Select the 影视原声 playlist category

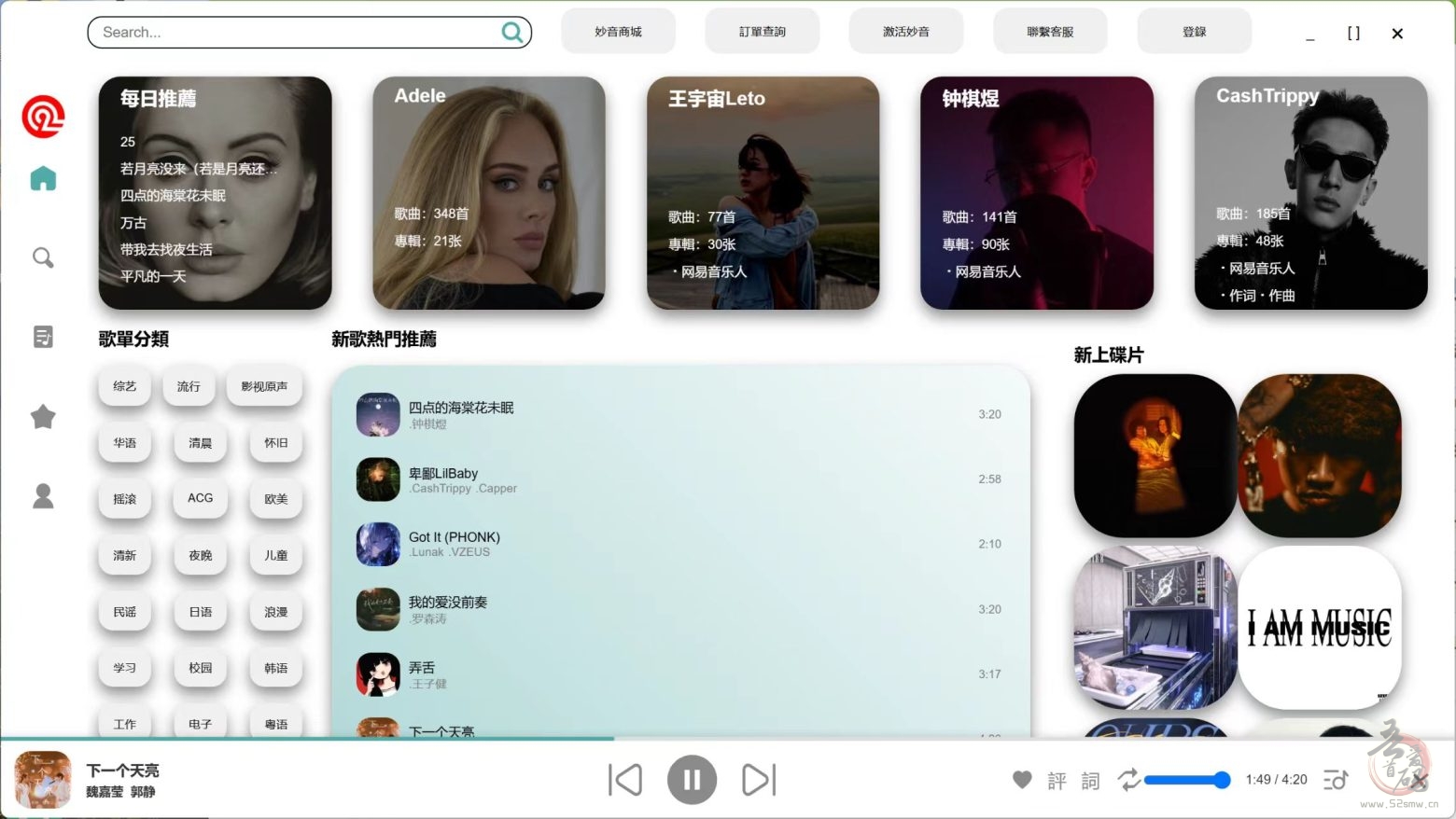264,386
